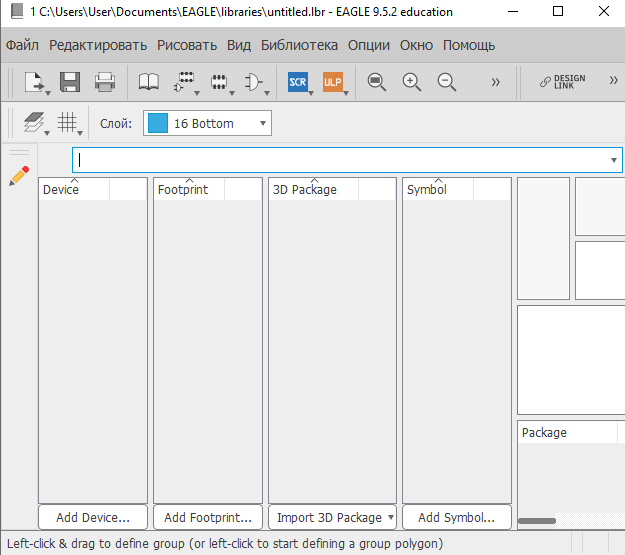
Task: Open the Файл menu
Action: click(22, 45)
